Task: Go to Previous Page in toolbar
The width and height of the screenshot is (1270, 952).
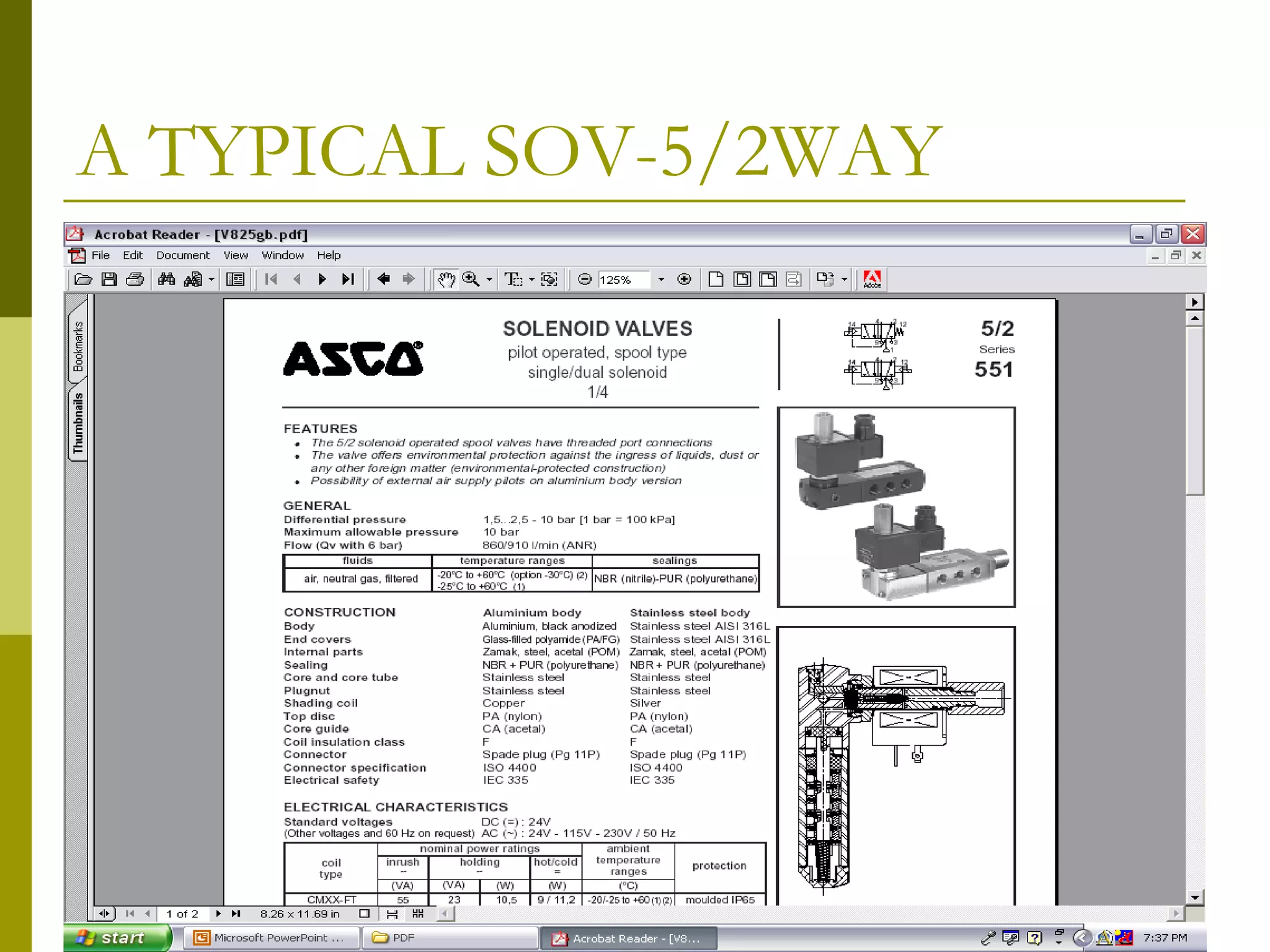Action: pos(297,280)
